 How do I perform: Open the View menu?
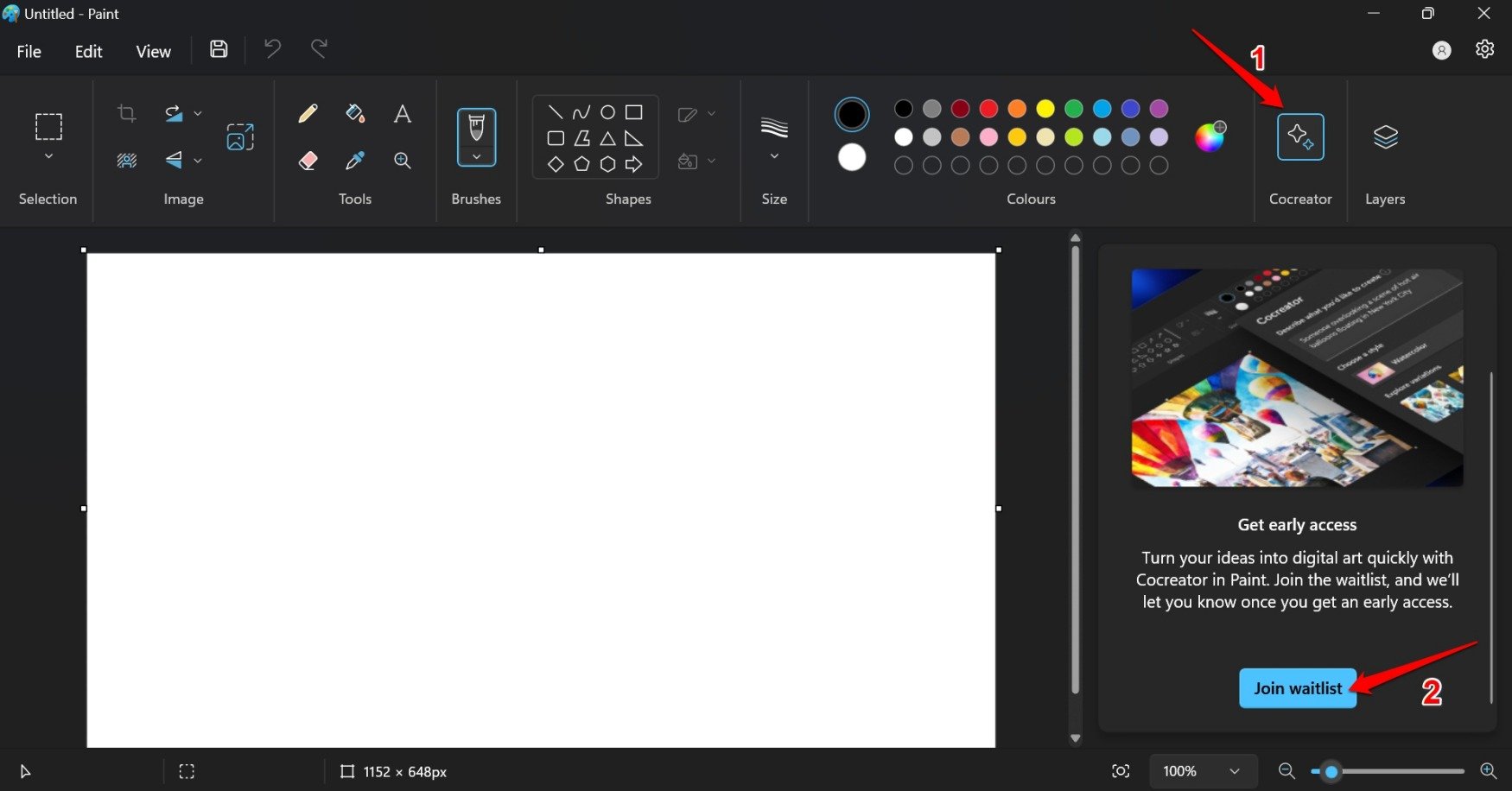tap(153, 51)
